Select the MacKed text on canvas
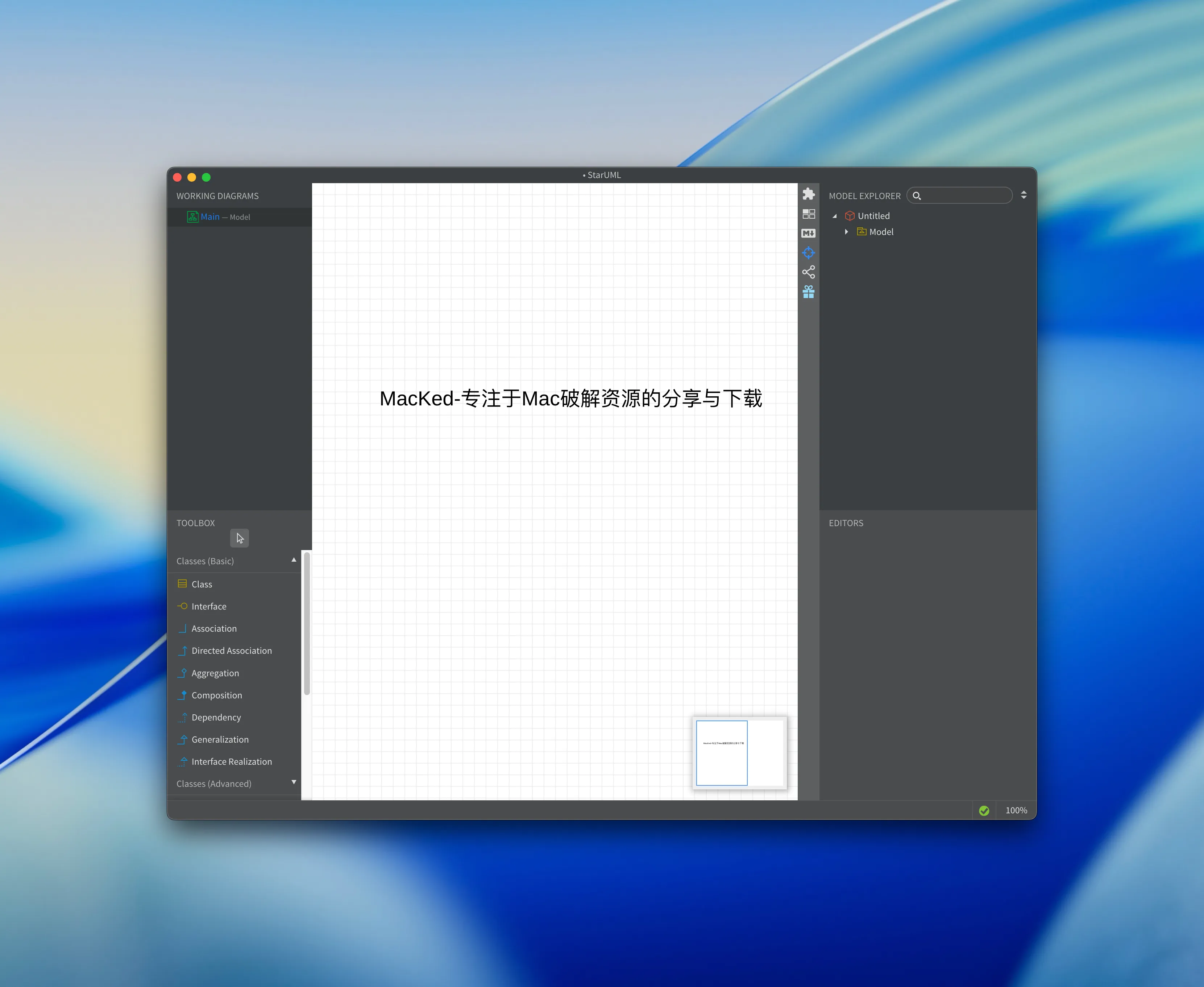1204x987 pixels. 570,398
